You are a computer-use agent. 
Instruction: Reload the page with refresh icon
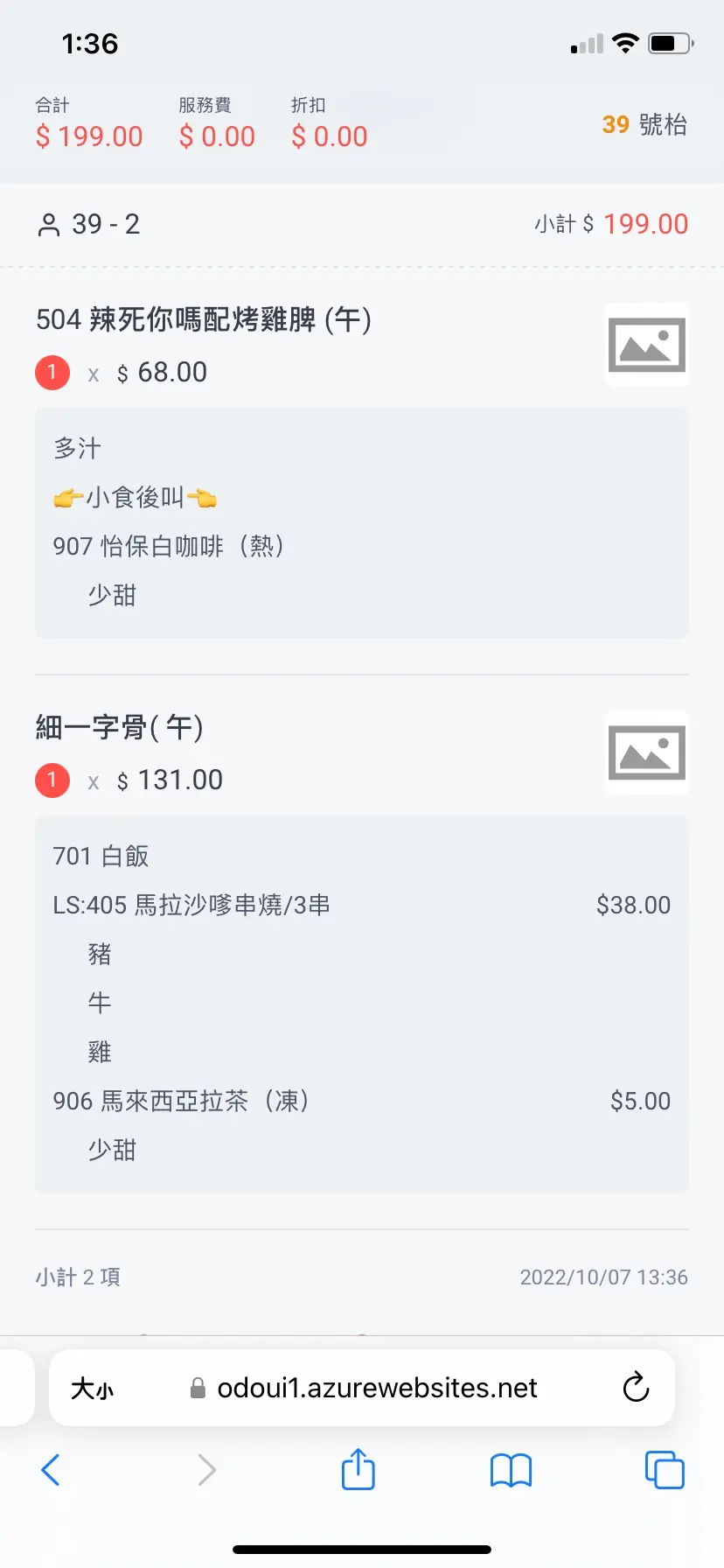coord(636,1387)
